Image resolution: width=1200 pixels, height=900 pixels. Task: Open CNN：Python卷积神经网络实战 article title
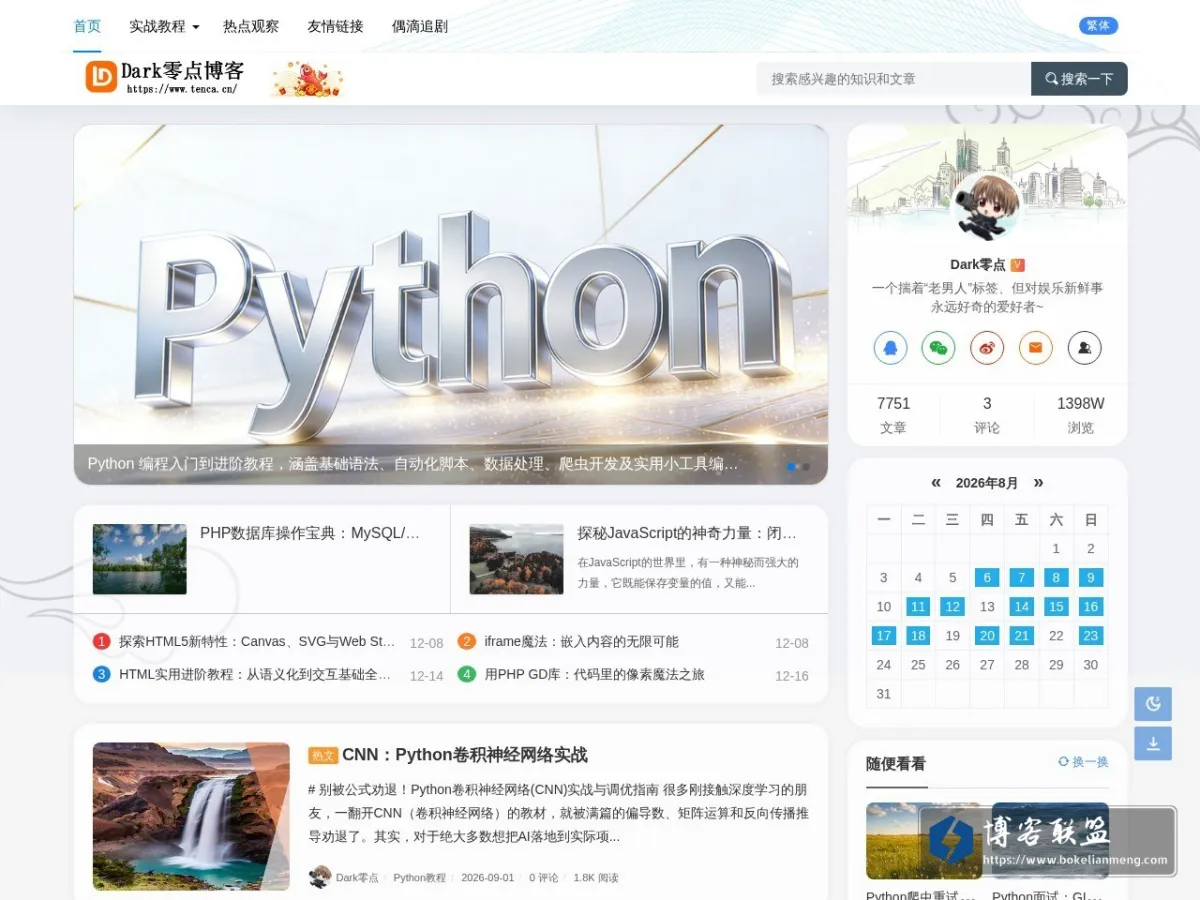point(465,755)
